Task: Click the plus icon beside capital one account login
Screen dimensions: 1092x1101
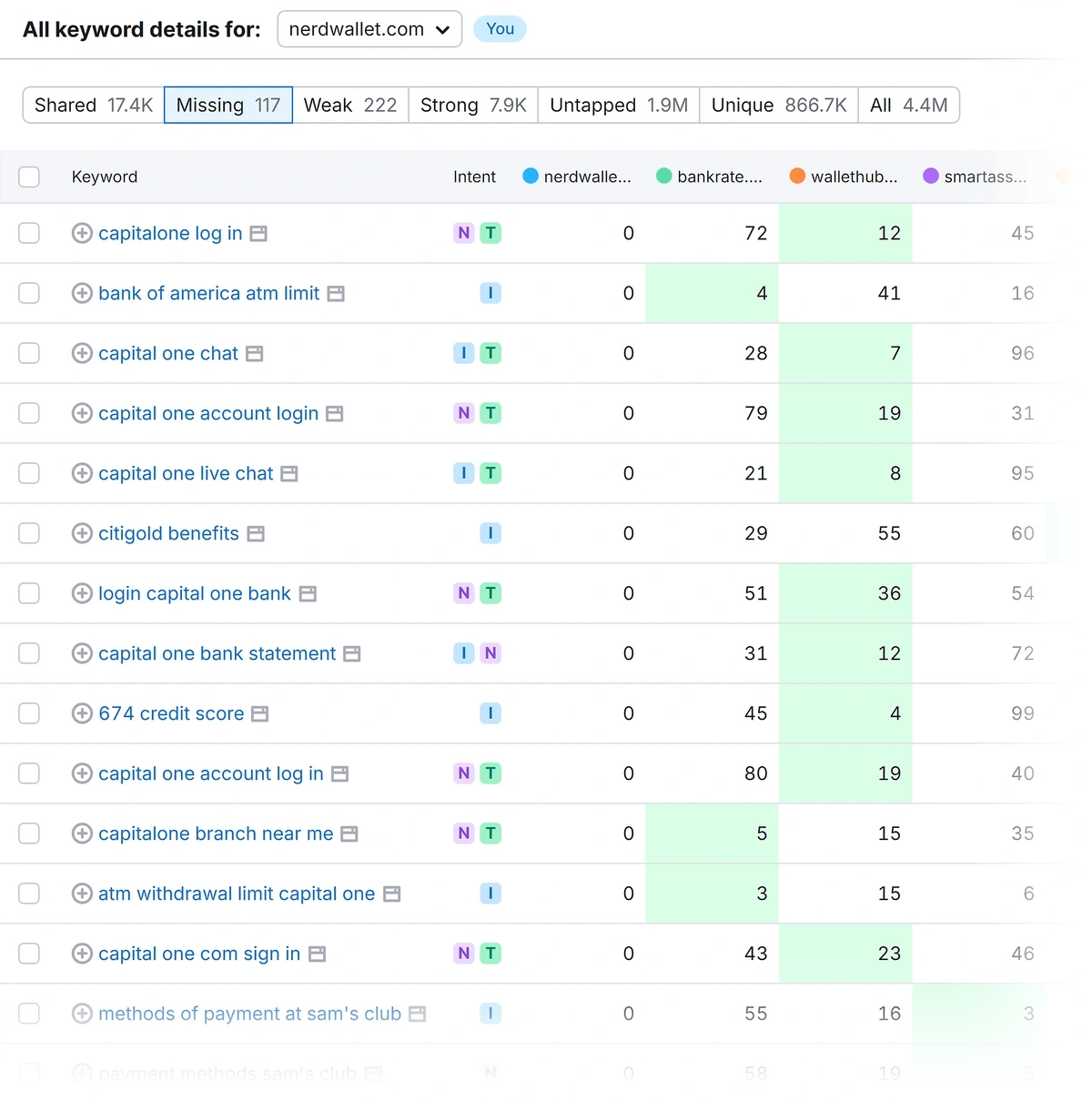Action: 82,413
